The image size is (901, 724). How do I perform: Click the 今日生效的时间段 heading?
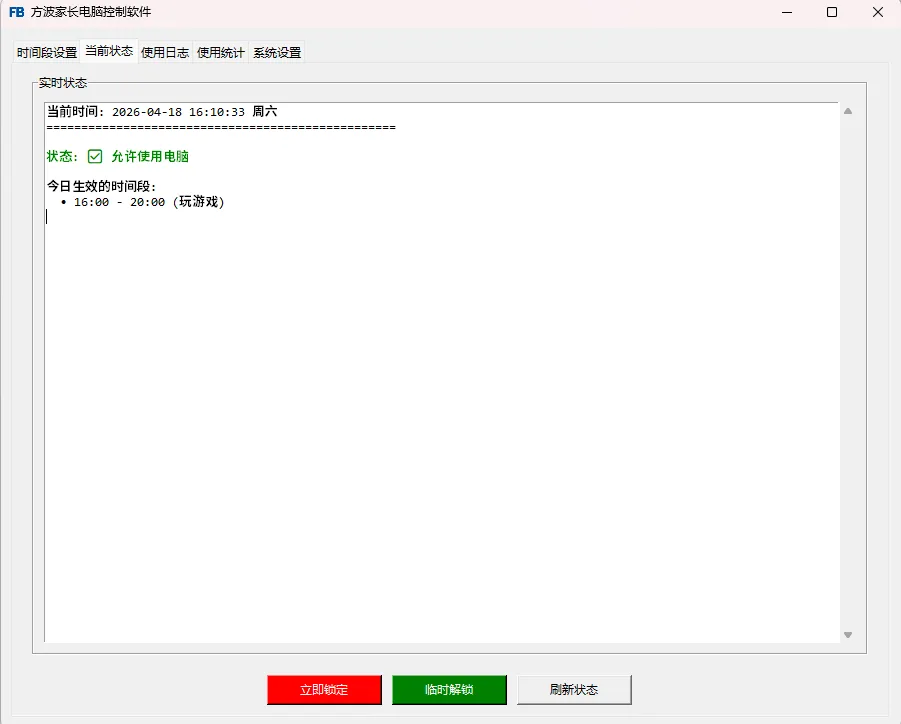pyautogui.click(x=101, y=186)
